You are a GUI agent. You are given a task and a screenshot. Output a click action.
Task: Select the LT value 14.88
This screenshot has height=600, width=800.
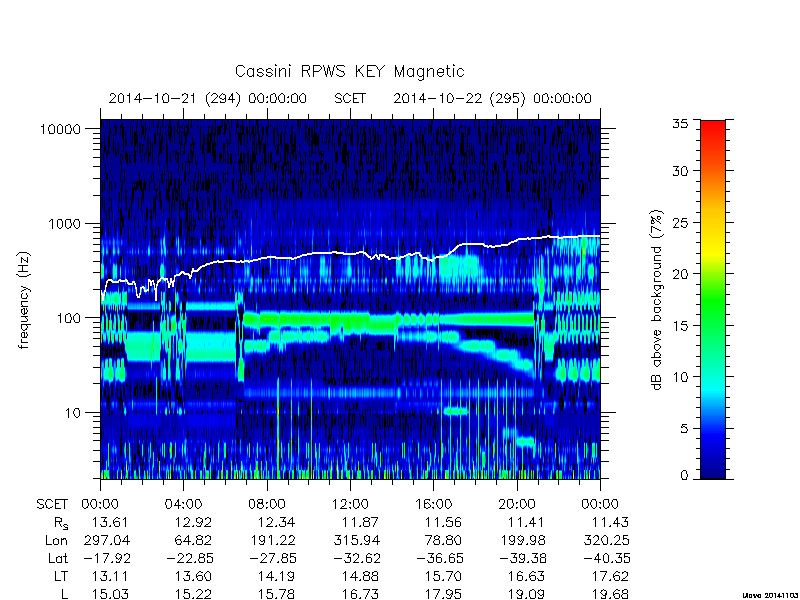tap(360, 577)
